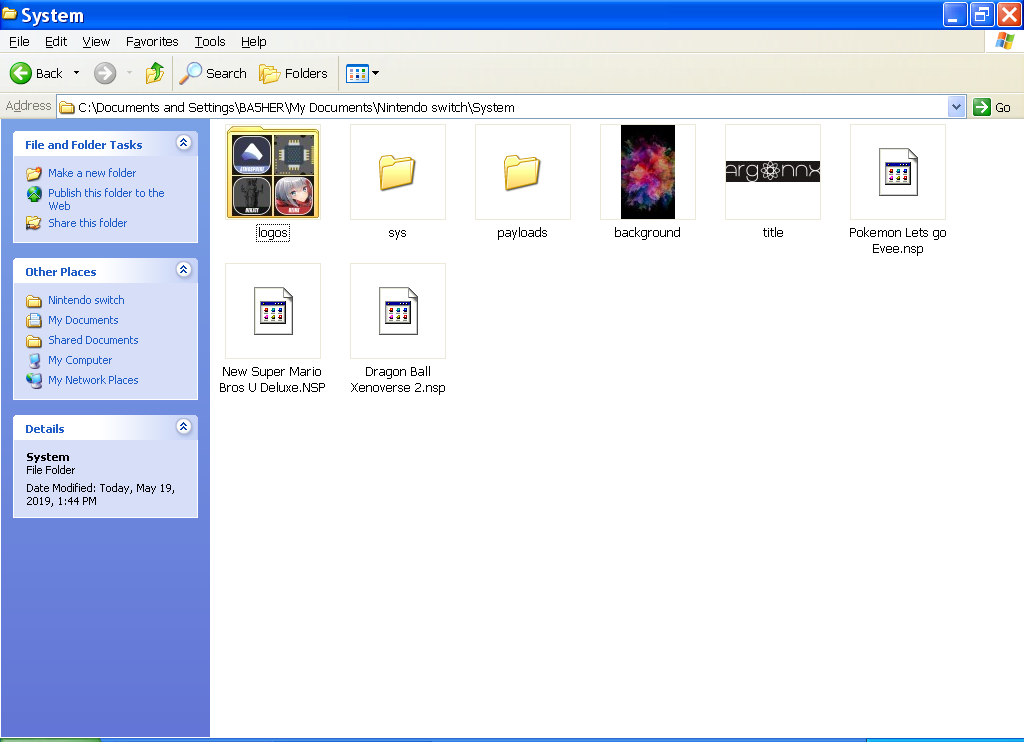Collapse the Details panel
1024x742 pixels.
pyautogui.click(x=184, y=427)
